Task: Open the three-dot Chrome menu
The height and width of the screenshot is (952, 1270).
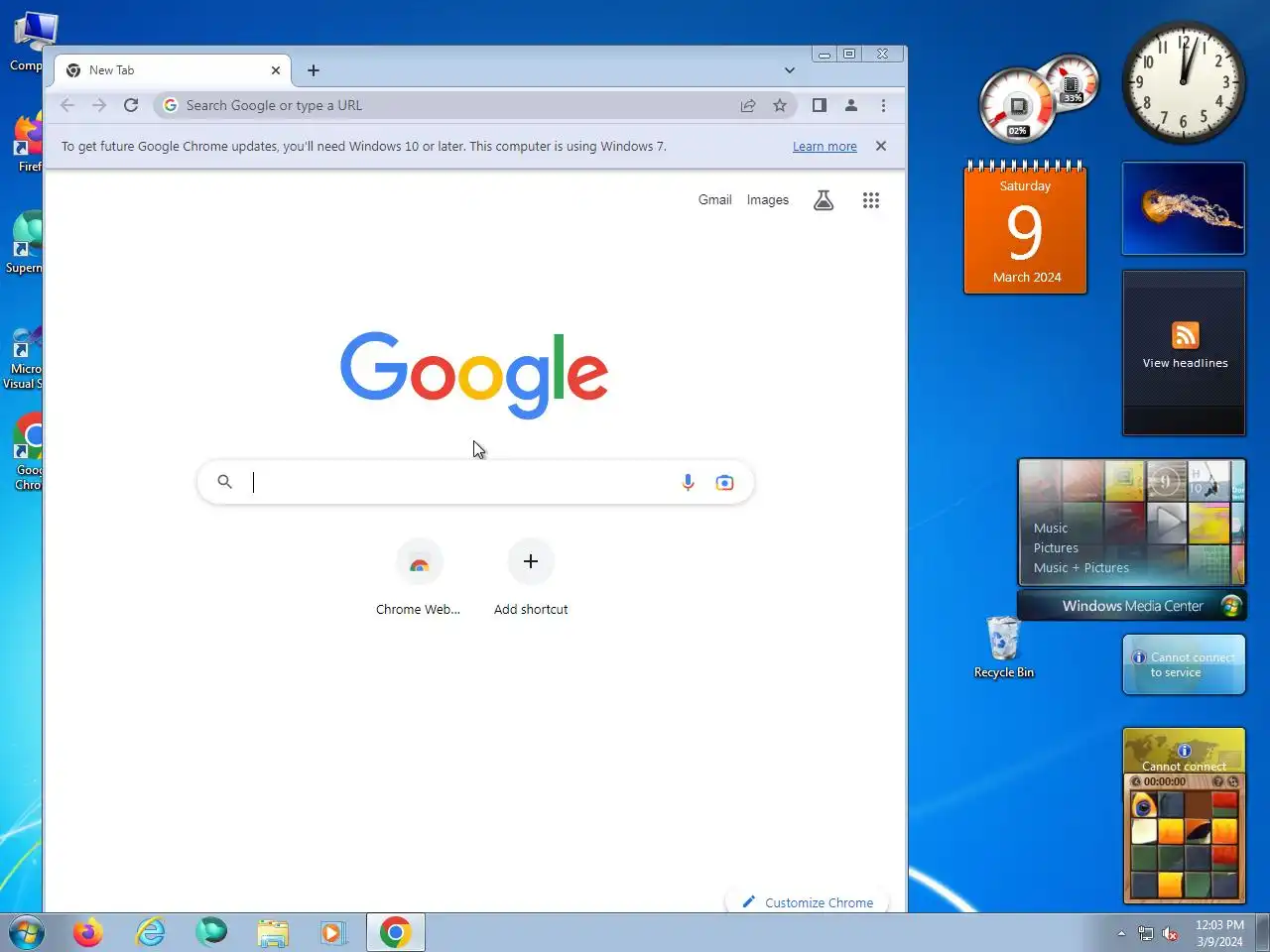Action: [x=883, y=105]
